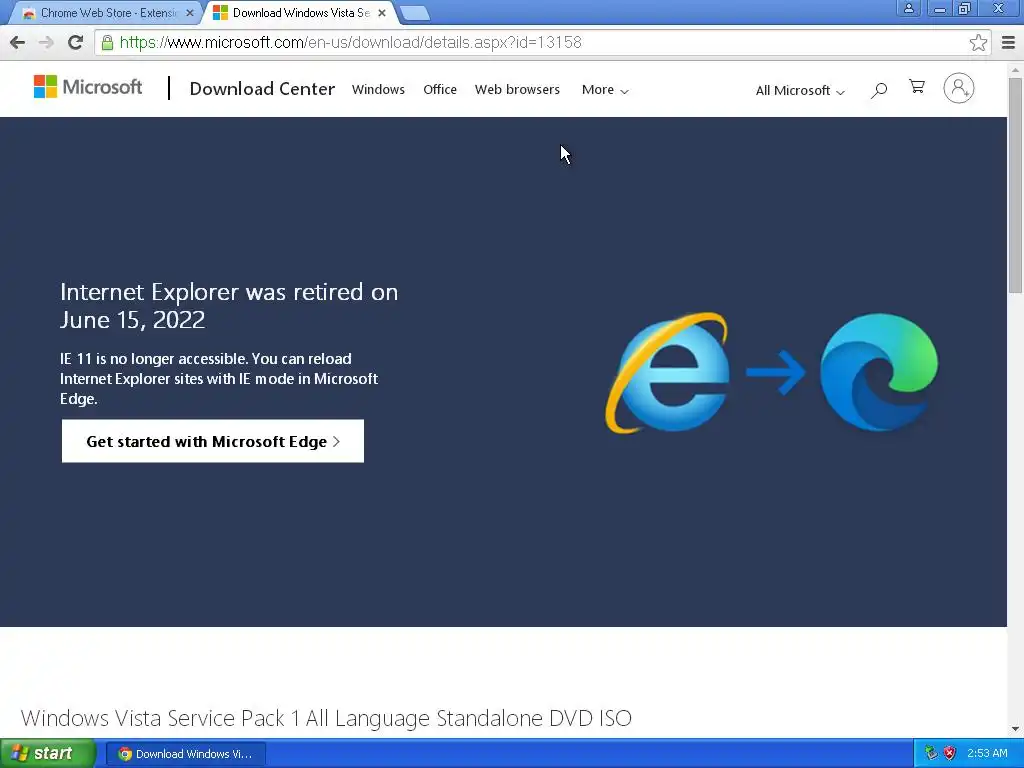The height and width of the screenshot is (768, 1024).
Task: Click the Windows Vista Service Pack 1 heading
Action: 326,718
